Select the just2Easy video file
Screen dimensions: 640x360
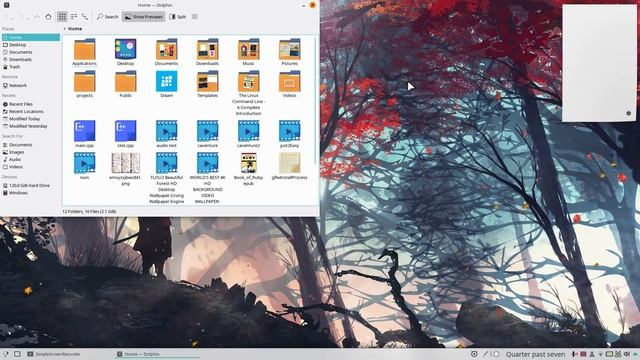coord(289,131)
